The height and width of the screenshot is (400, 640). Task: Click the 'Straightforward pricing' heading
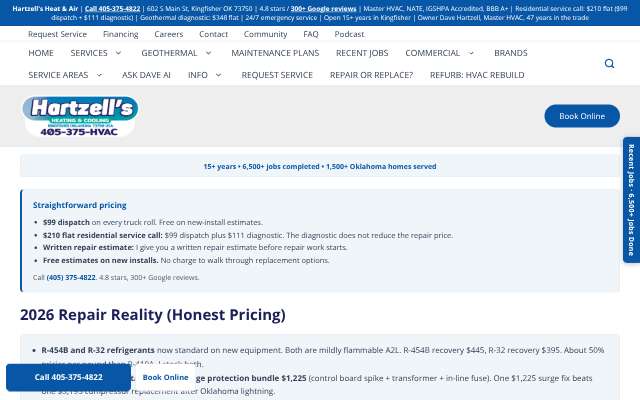coord(80,205)
